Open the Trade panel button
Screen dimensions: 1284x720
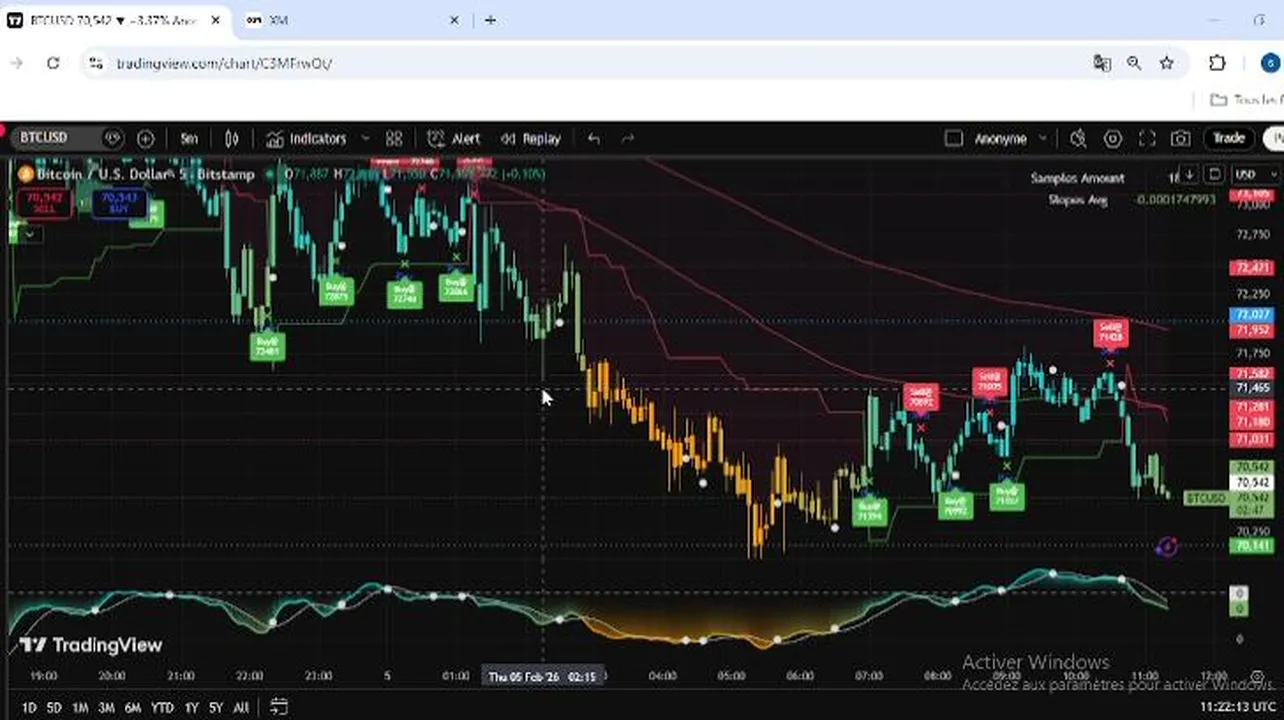click(1229, 139)
